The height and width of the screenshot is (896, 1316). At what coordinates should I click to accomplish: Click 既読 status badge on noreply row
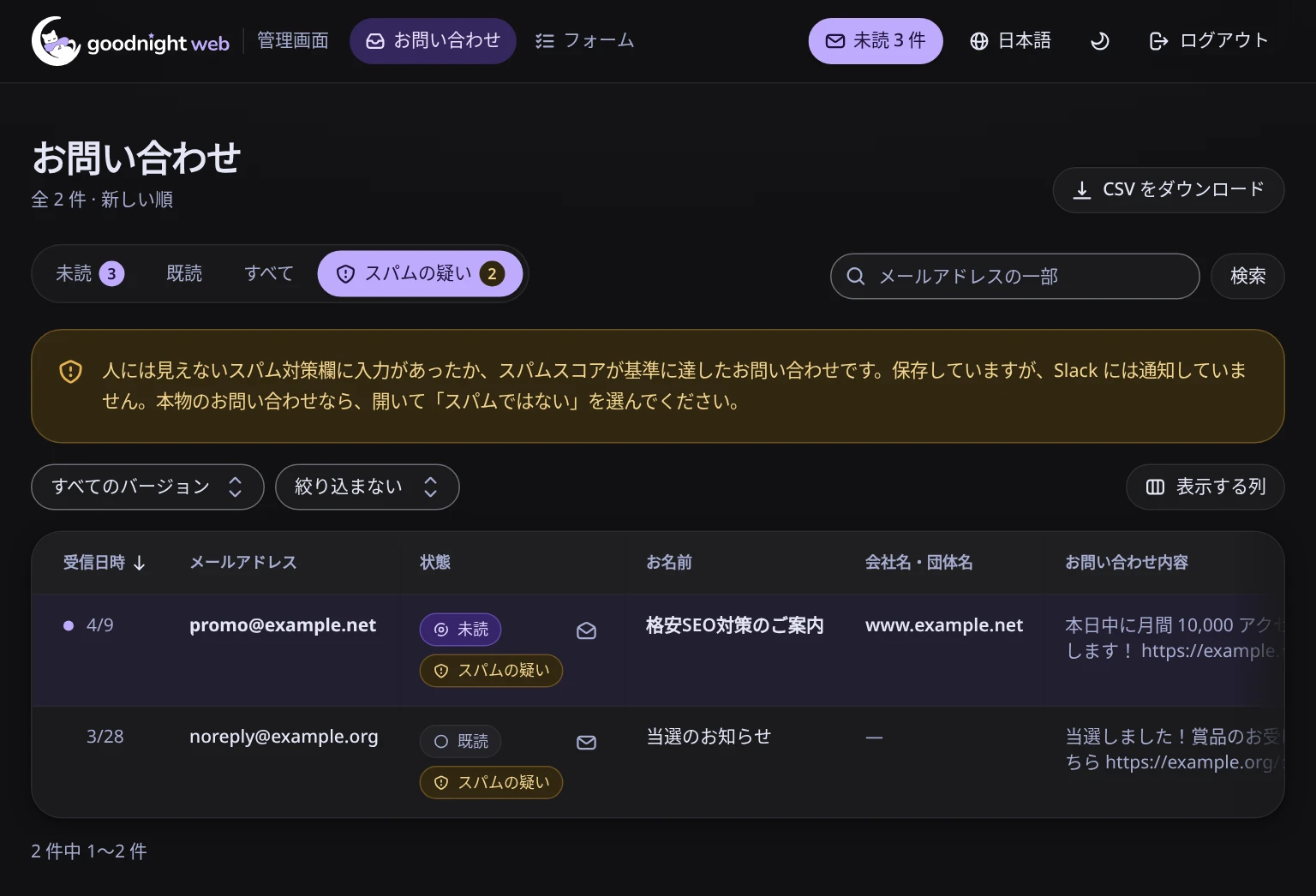tap(460, 742)
